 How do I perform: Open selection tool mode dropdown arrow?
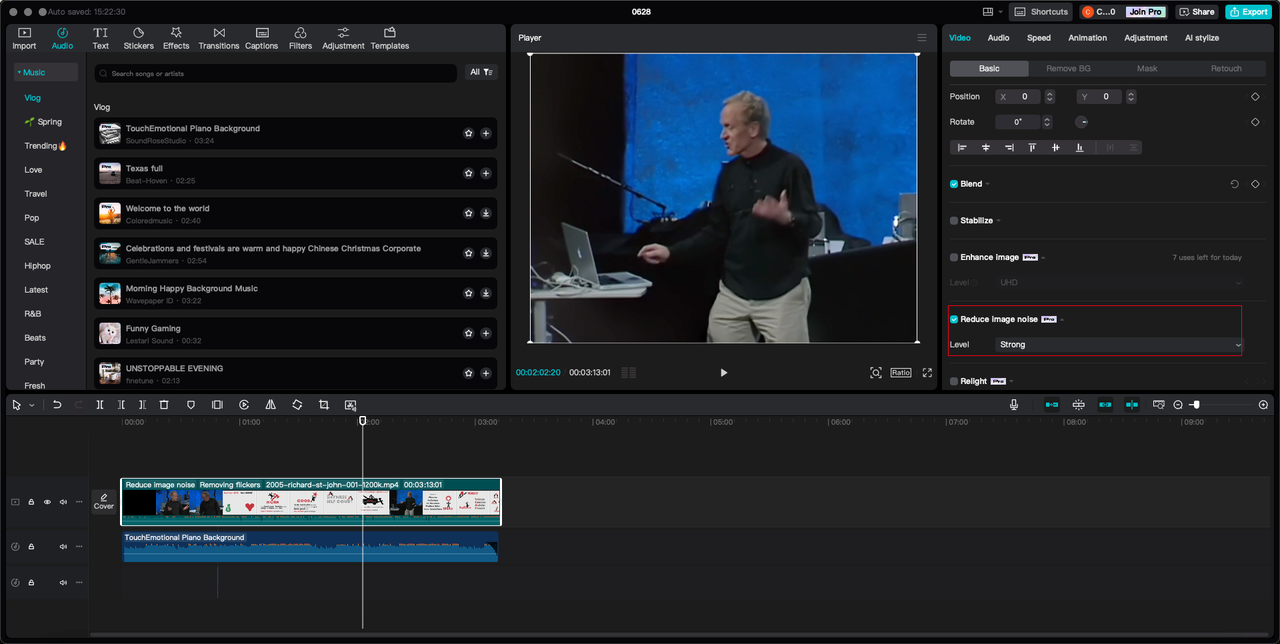tap(32, 405)
